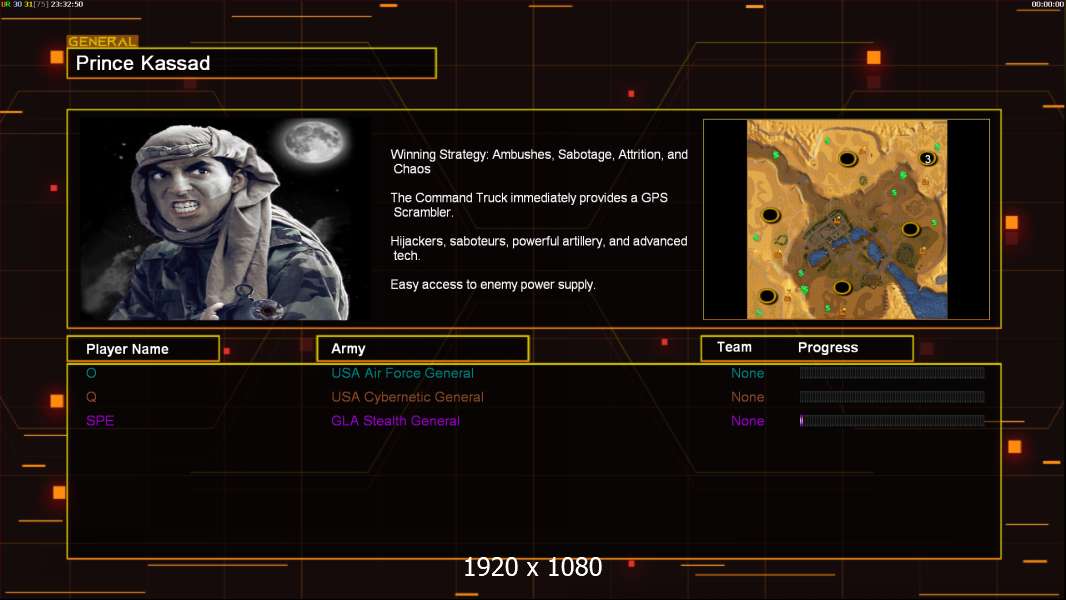Screen dimensions: 1066x600
Task: Click USA Cybernetic General army entry
Action: [x=407, y=397]
